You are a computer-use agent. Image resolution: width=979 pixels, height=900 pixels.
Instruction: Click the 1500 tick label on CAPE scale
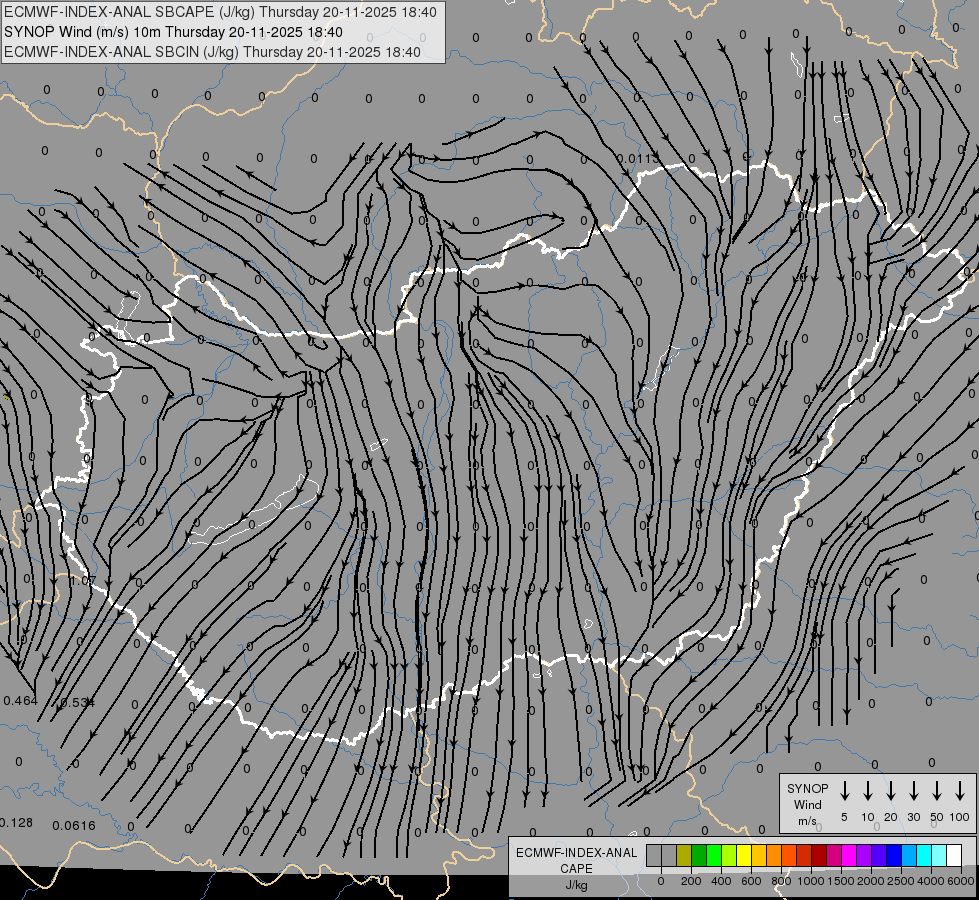[841, 881]
